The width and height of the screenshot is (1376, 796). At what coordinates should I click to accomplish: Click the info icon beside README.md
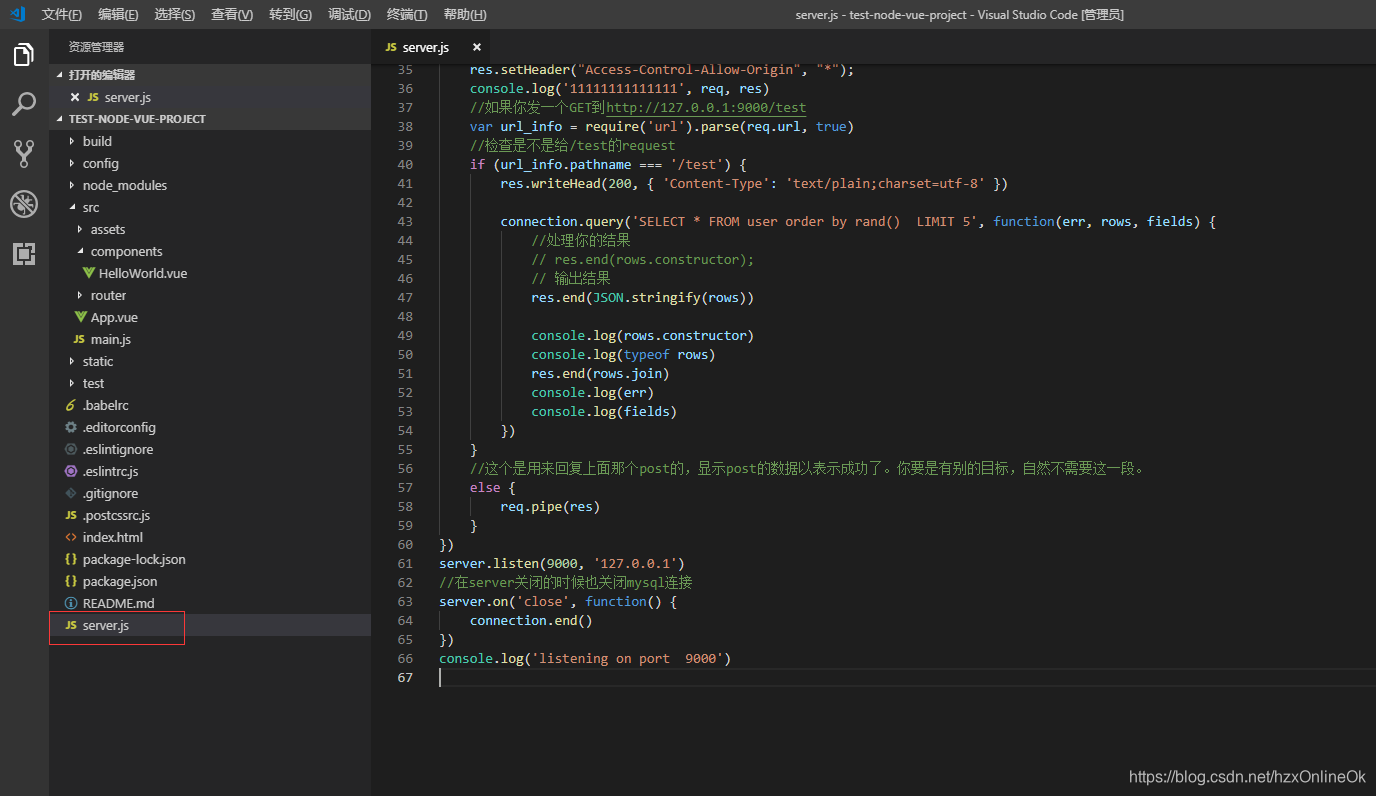pos(72,603)
